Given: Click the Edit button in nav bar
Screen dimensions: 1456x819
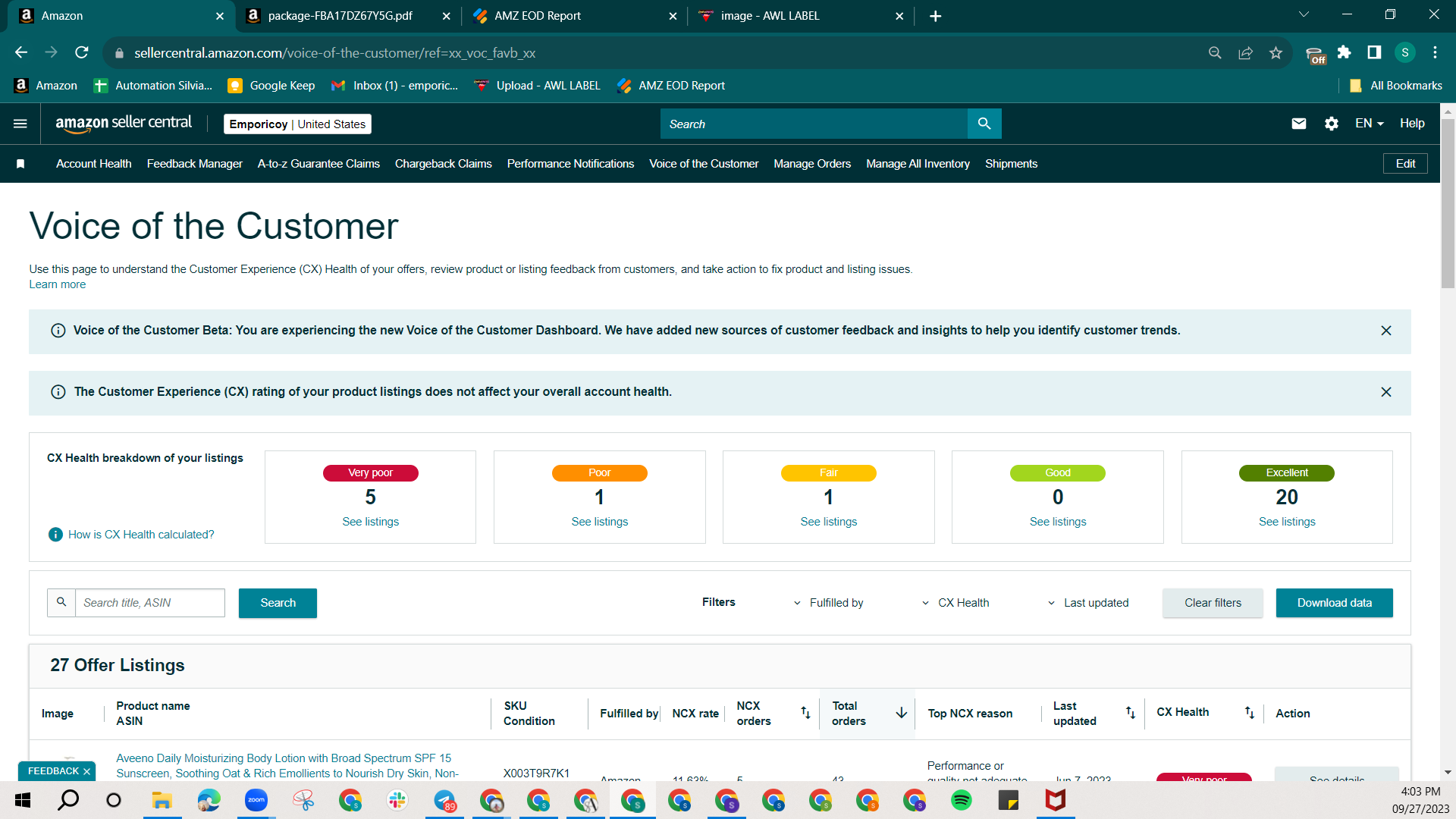Looking at the screenshot, I should 1405,164.
